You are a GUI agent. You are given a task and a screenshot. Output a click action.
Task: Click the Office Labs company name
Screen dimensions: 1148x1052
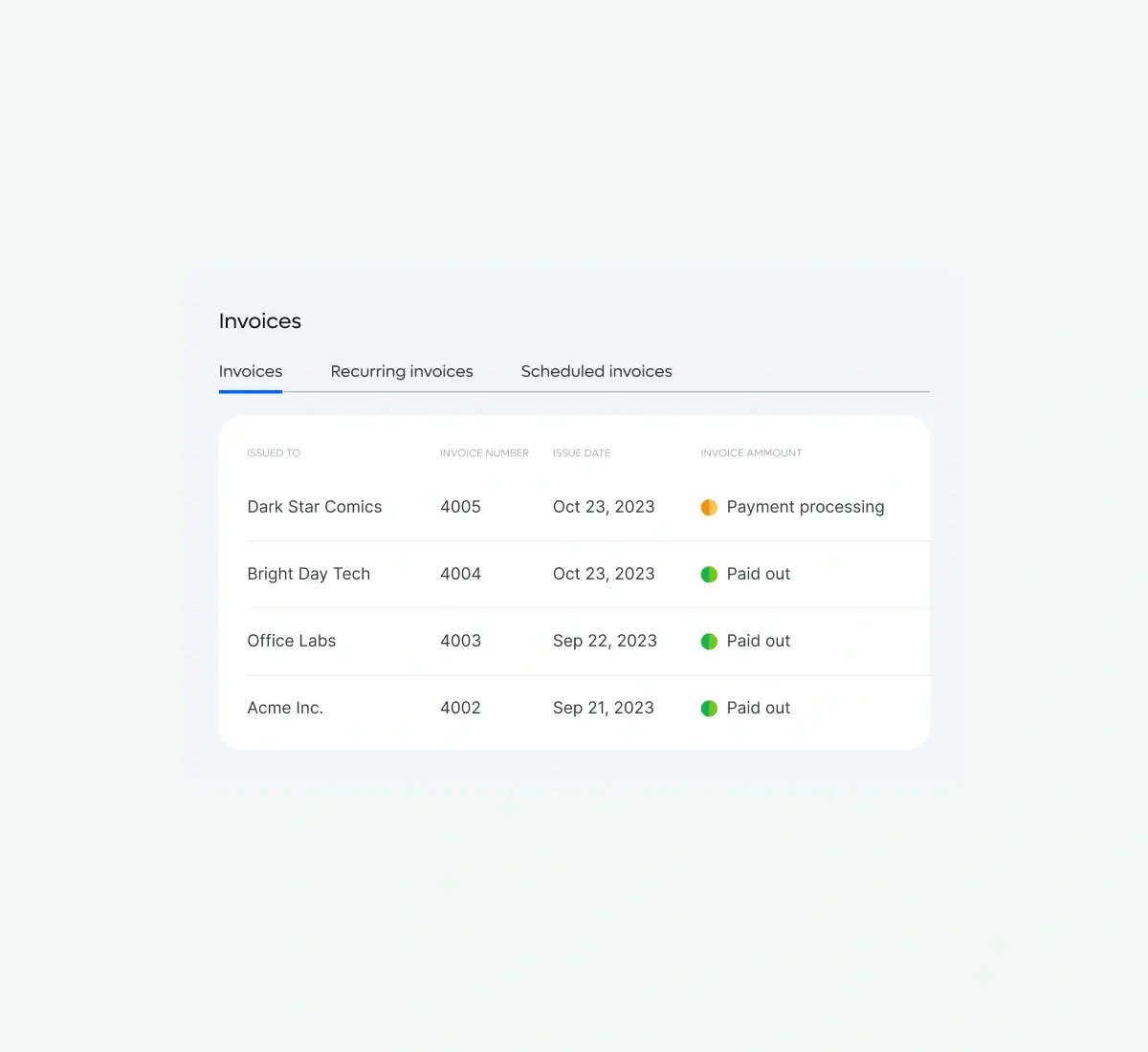tap(292, 641)
